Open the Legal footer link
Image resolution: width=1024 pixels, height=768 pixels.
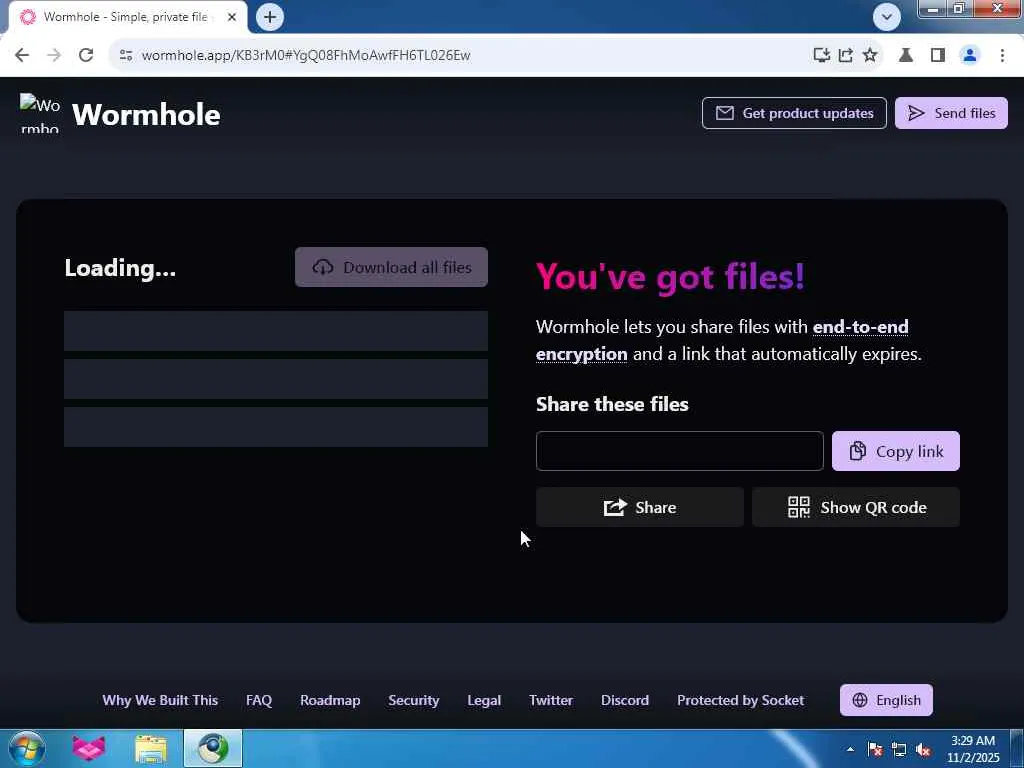(484, 700)
